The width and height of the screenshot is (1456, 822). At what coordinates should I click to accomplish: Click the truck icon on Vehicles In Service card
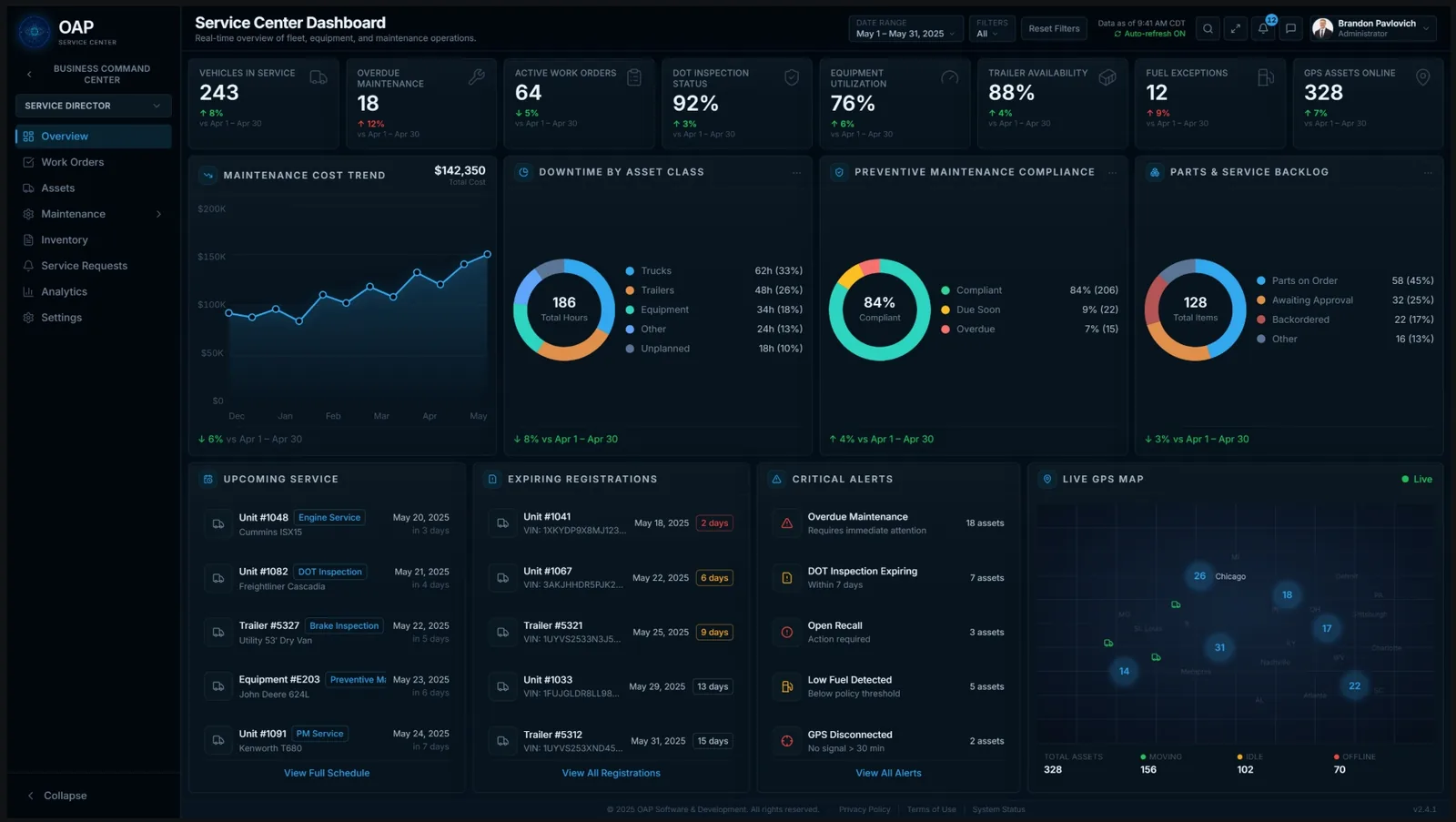[318, 77]
